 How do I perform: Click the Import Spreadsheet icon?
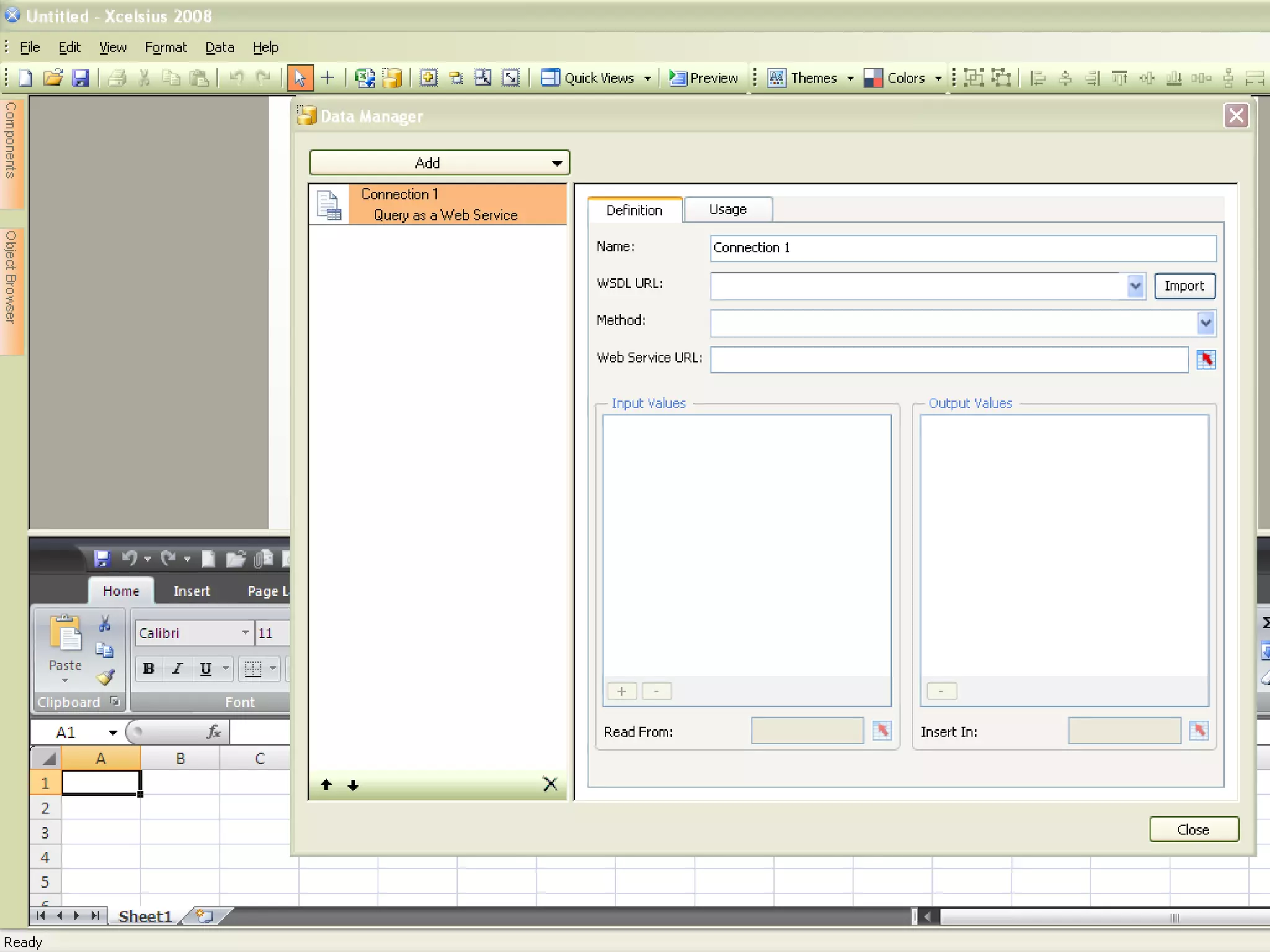click(x=365, y=77)
